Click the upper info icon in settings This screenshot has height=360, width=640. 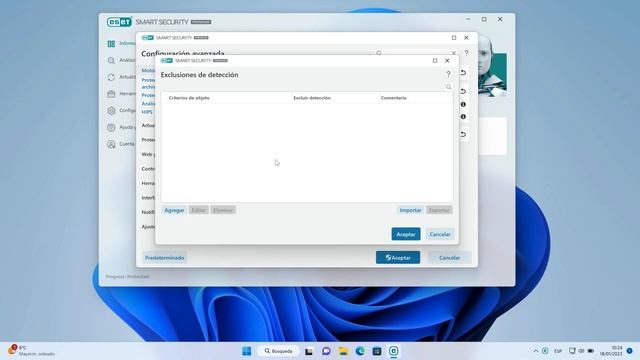coord(463,104)
